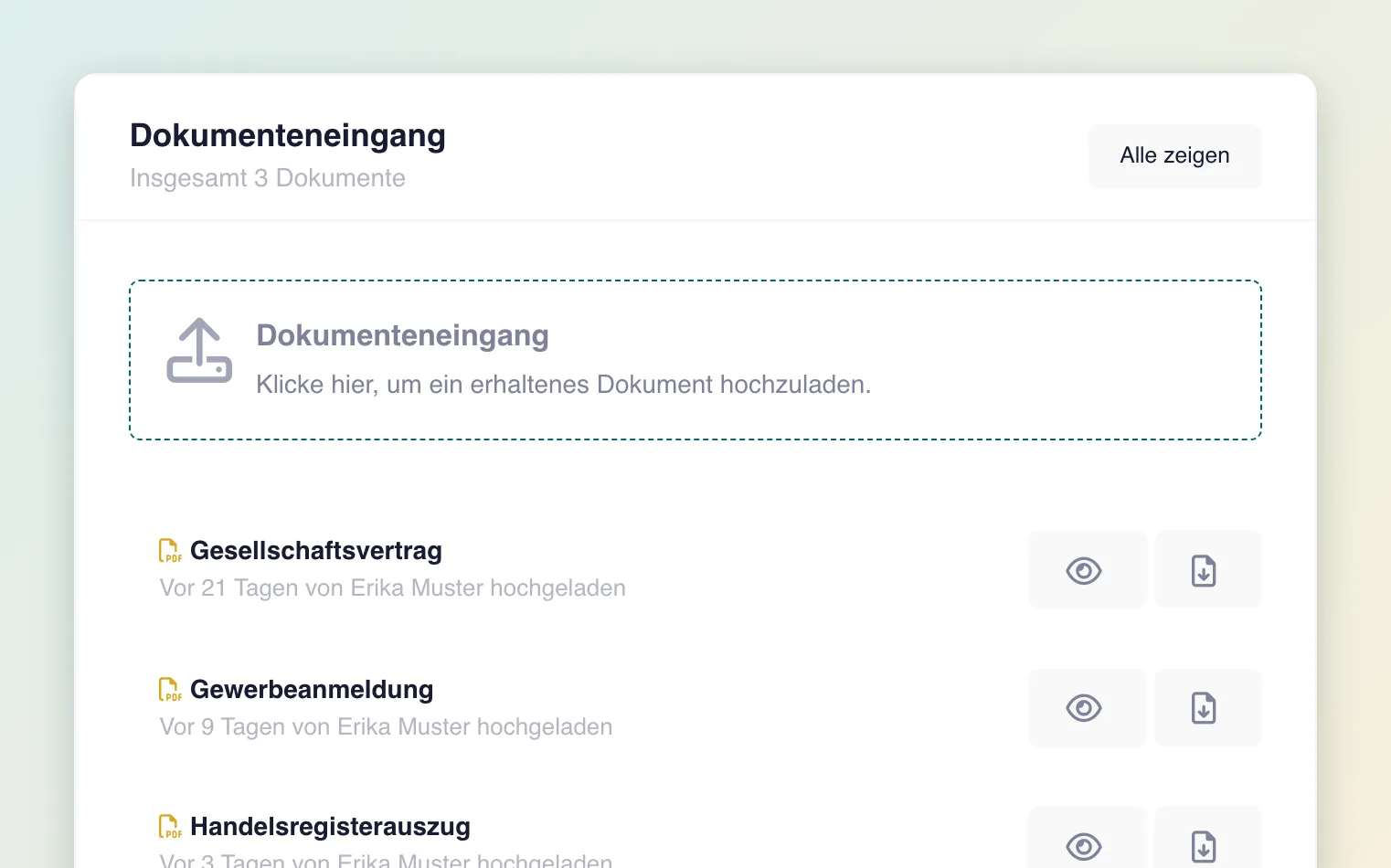Screen dimensions: 1391x868
Task: Click 'Klicke hier, um ein erhaltenes Dokument hochzuladen.'
Action: (564, 385)
